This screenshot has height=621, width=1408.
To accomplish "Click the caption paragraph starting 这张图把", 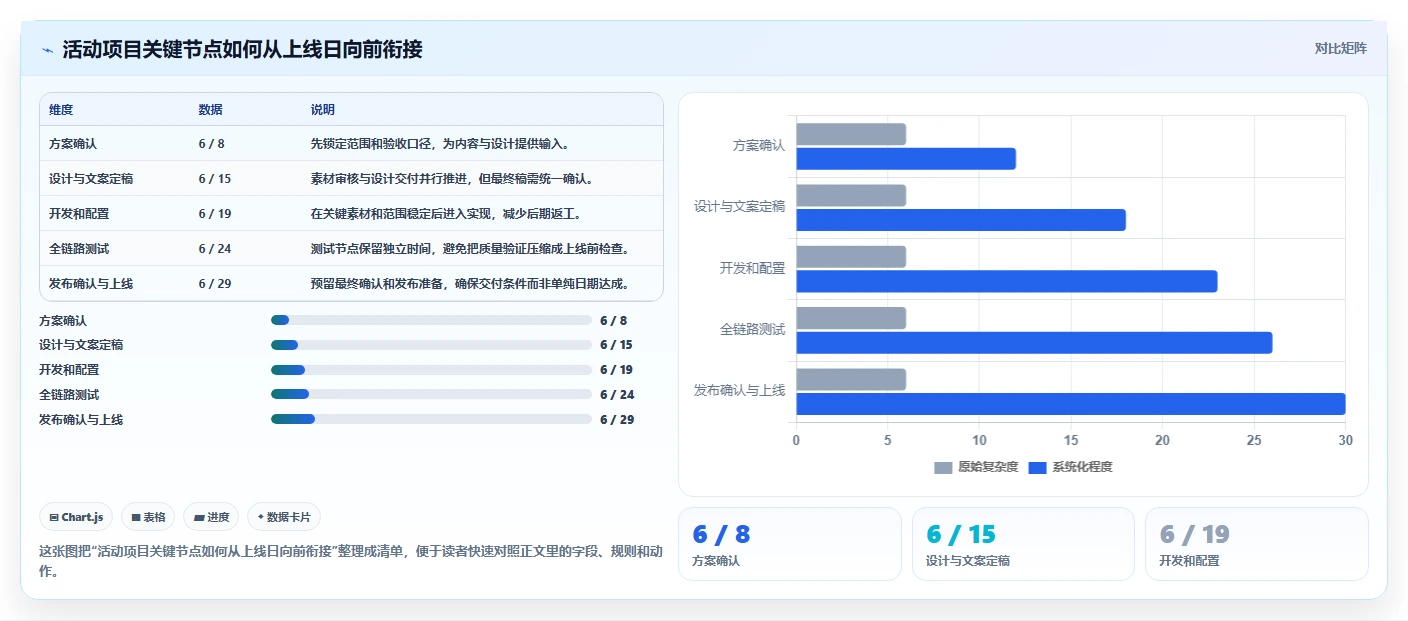I will pos(350,561).
